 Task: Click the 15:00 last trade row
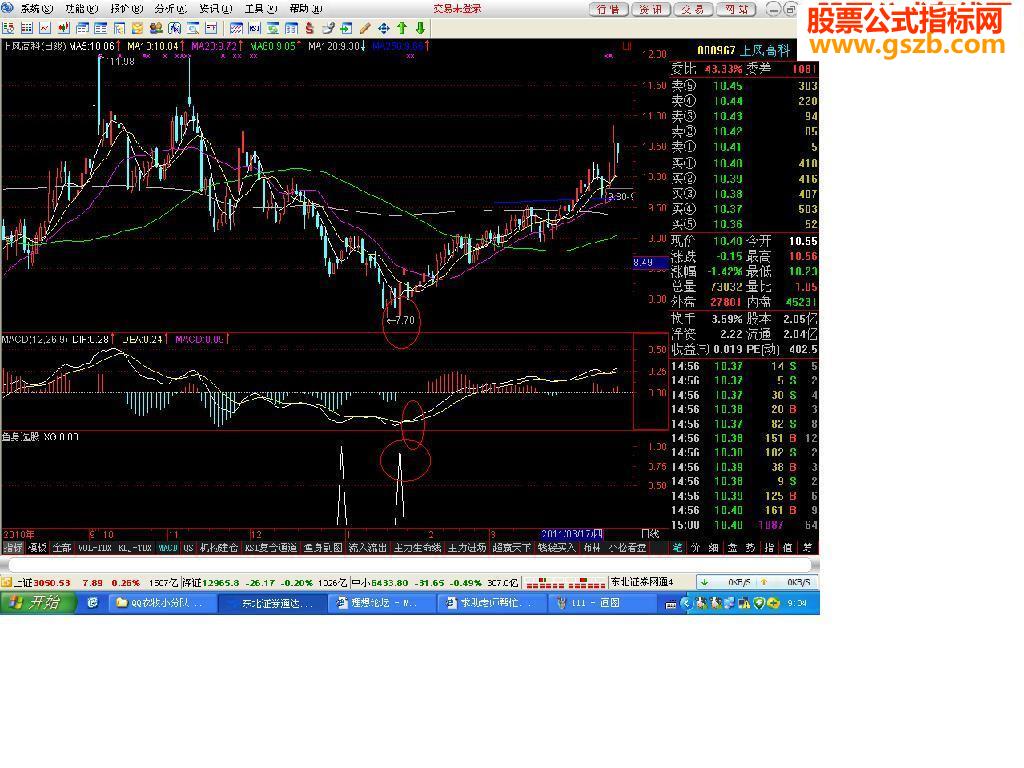pos(744,525)
